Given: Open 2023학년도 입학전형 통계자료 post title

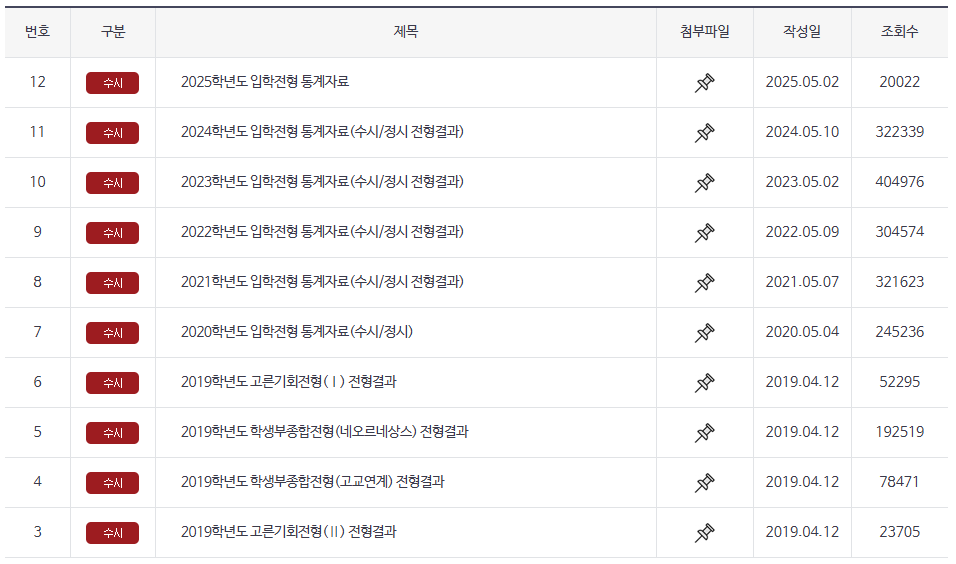Looking at the screenshot, I should tap(322, 182).
